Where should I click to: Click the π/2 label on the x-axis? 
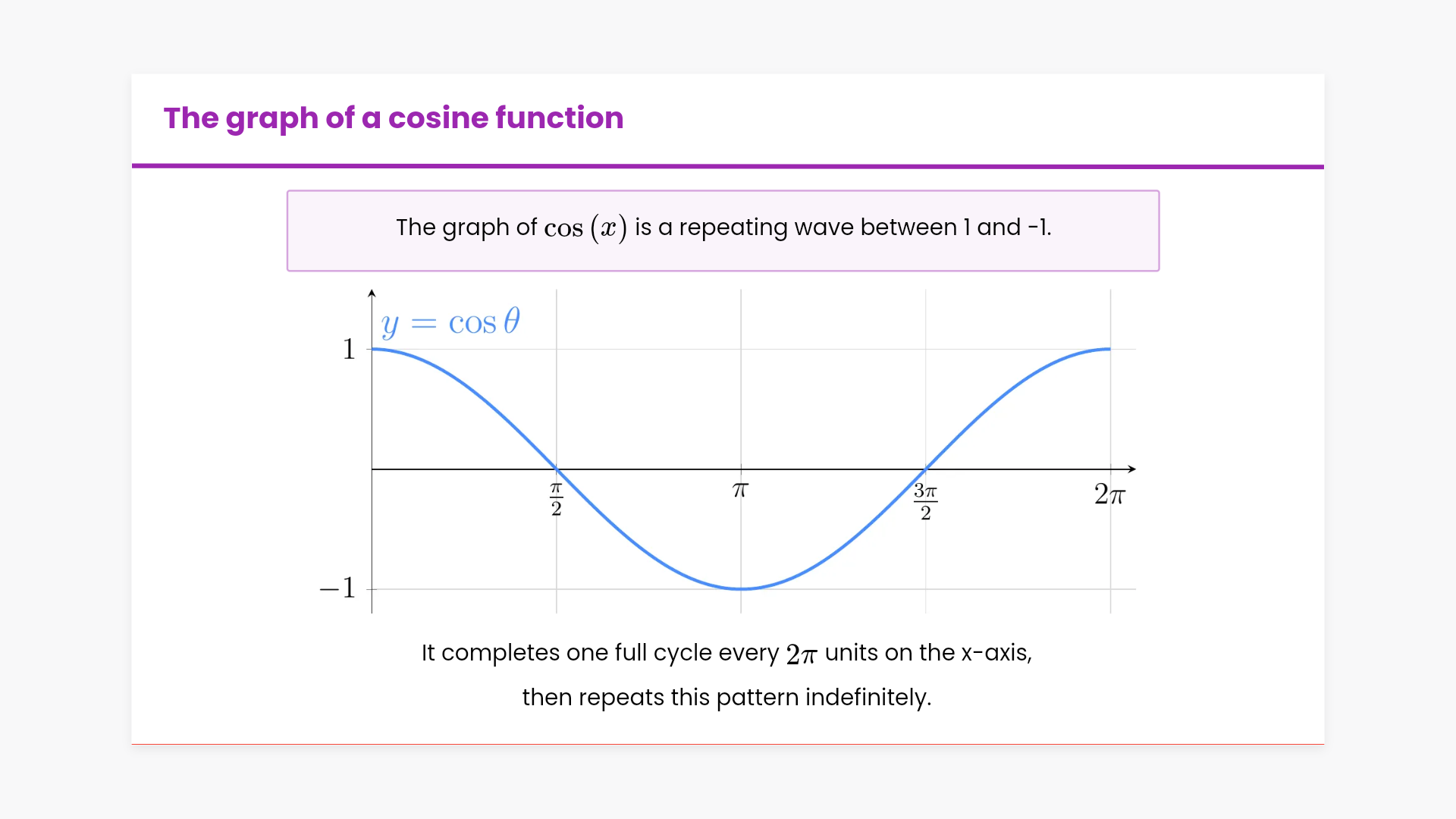click(557, 500)
